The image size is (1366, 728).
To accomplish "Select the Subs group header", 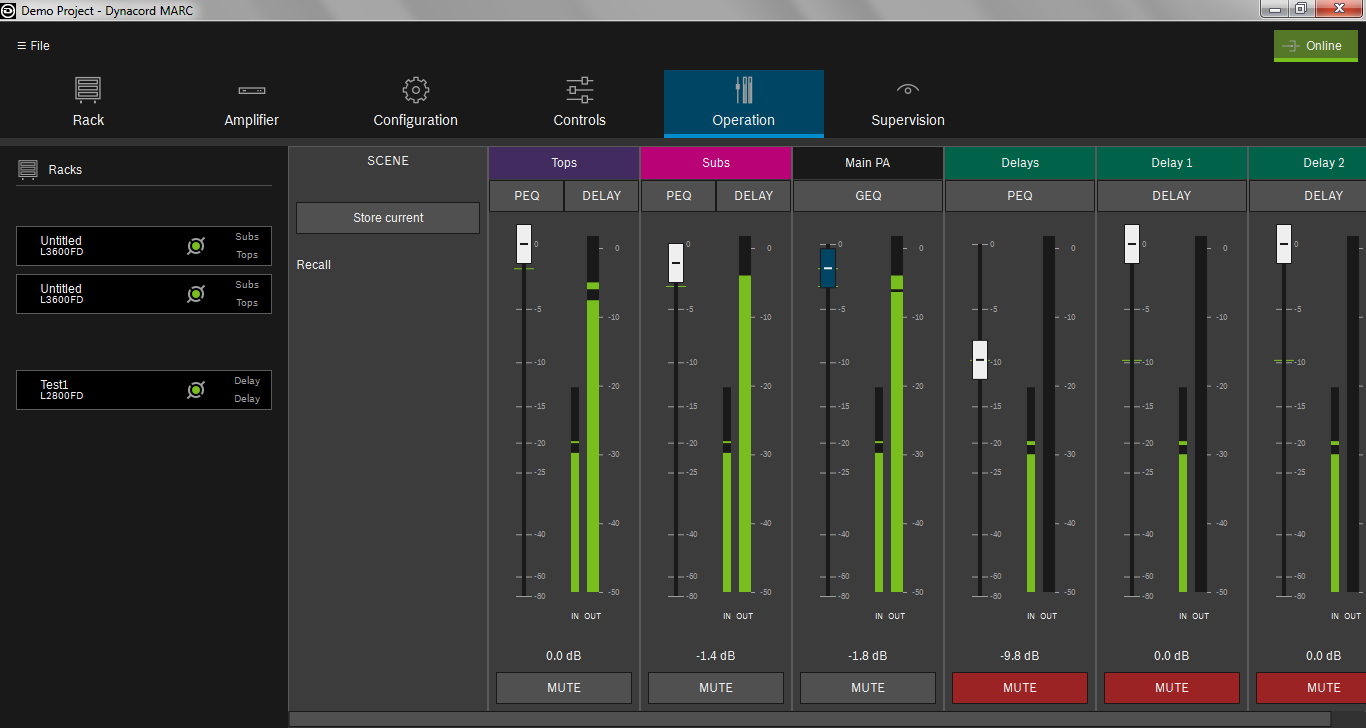I will click(716, 163).
